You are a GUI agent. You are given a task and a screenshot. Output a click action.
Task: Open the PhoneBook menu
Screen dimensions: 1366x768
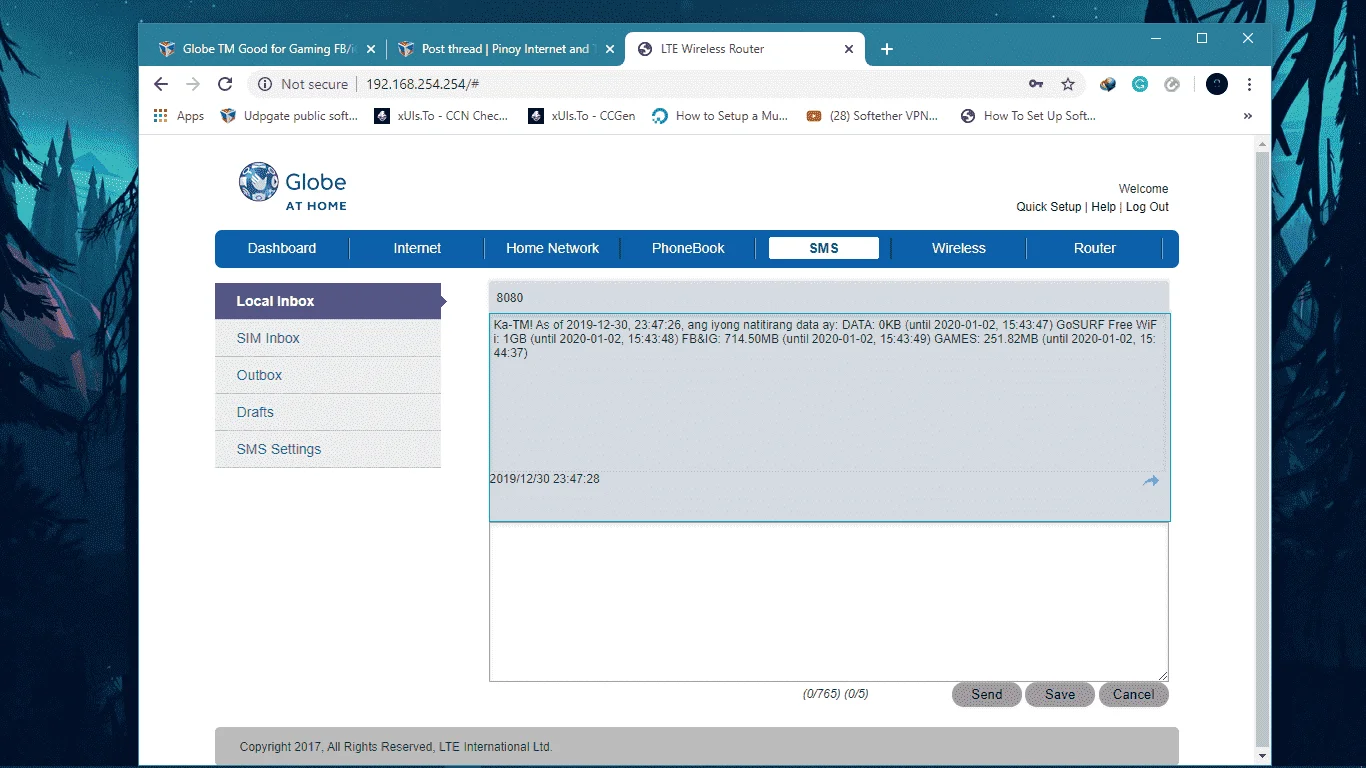(688, 248)
